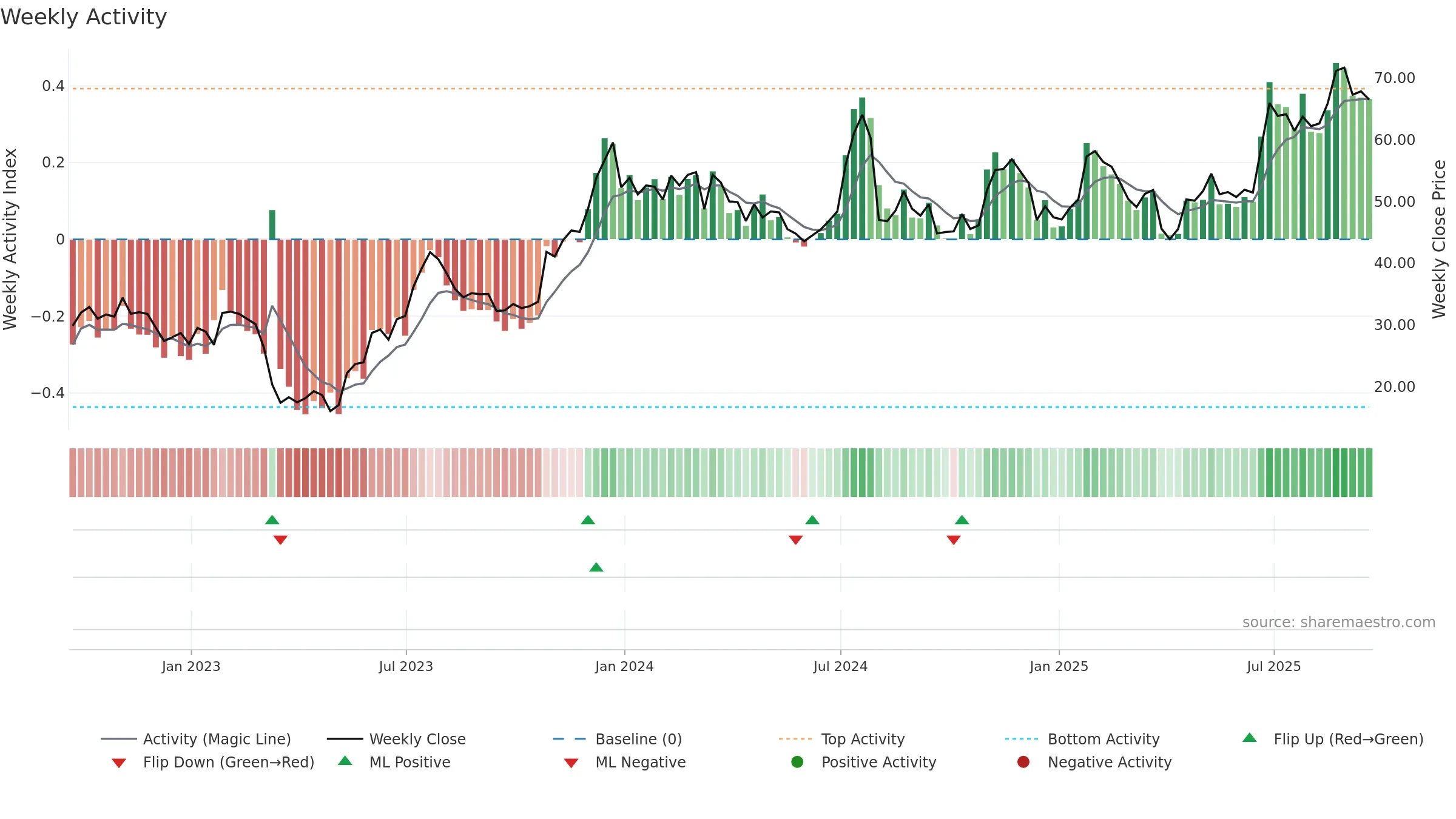The image size is (1456, 819).
Task: Click the Weekly Activity Index axis title
Action: [x=10, y=239]
